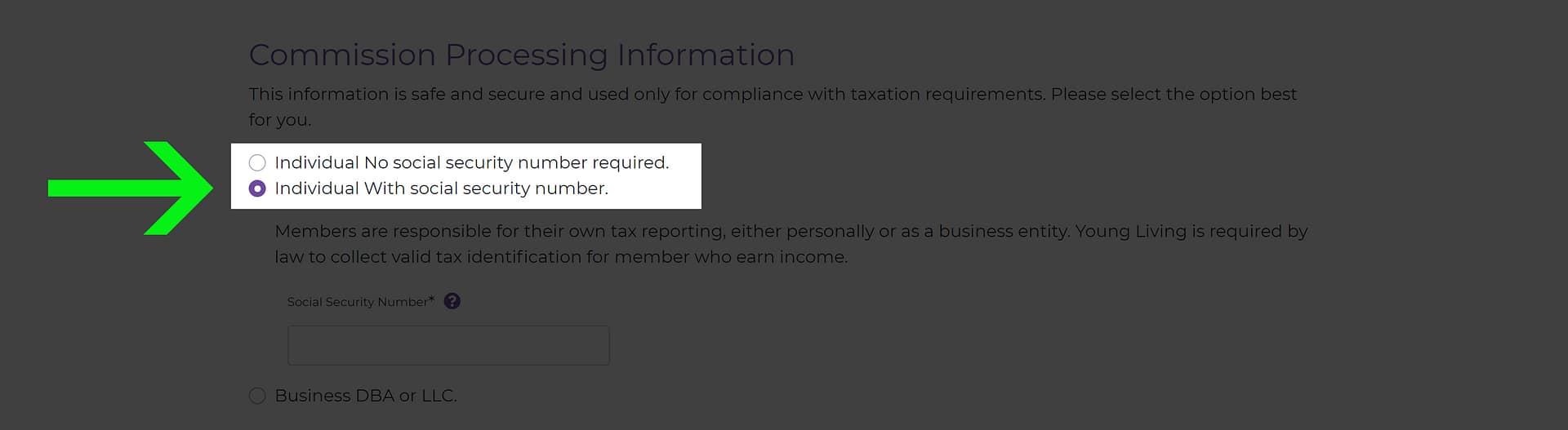
Task: Click the 'Individual No social security number required.' label text
Action: [x=471, y=162]
